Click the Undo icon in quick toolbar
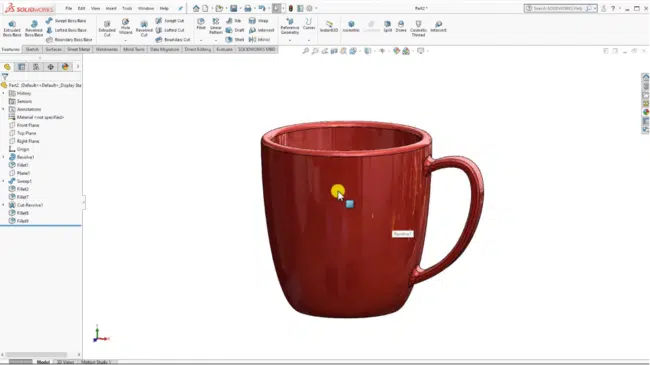 pos(262,8)
